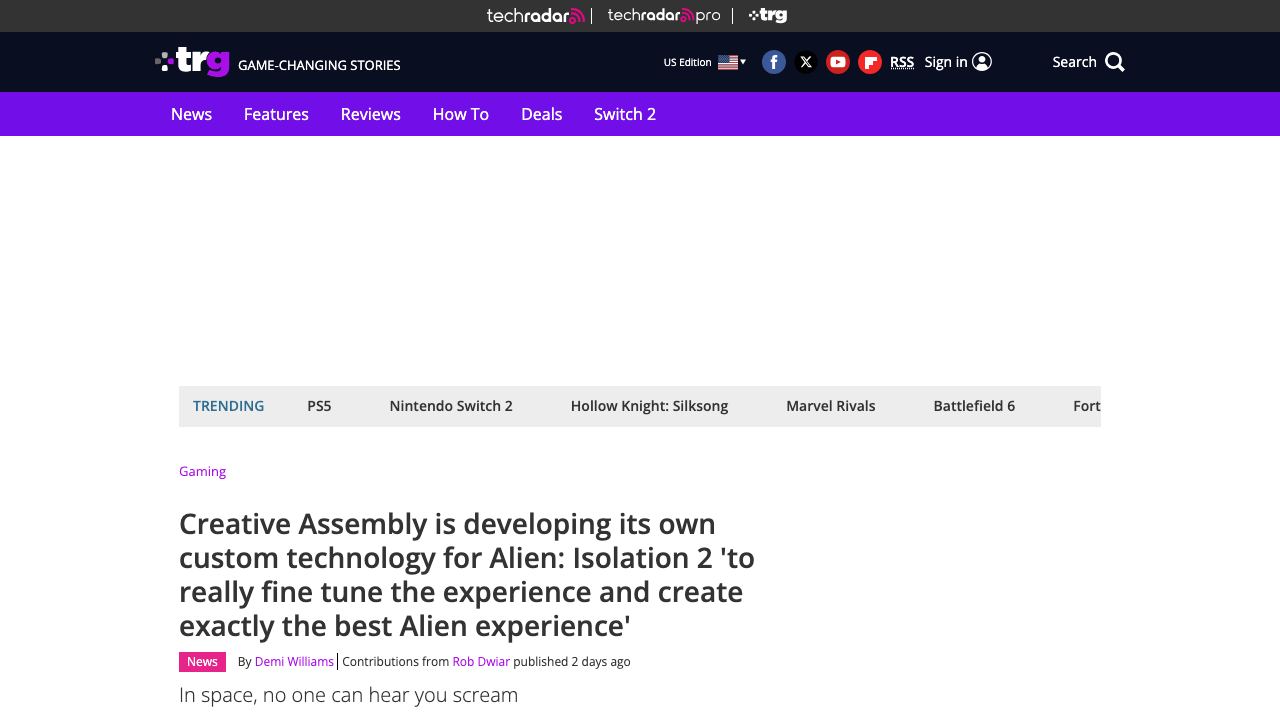Select Marvel Rivals trending topic
This screenshot has width=1280, height=720.
click(x=830, y=406)
